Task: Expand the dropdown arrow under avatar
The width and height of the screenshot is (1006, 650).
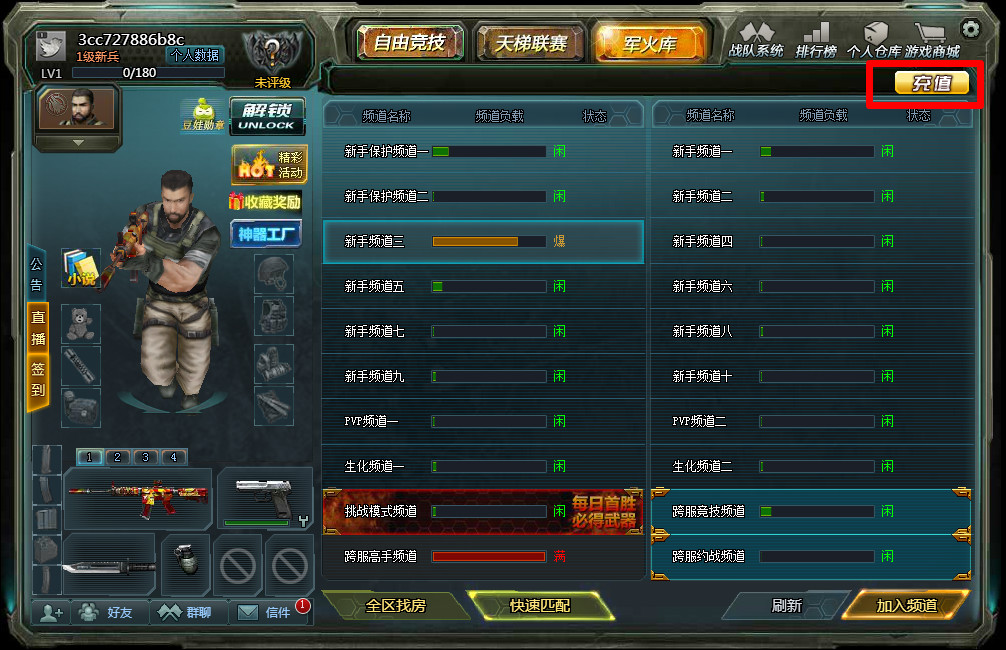Action: 78,142
